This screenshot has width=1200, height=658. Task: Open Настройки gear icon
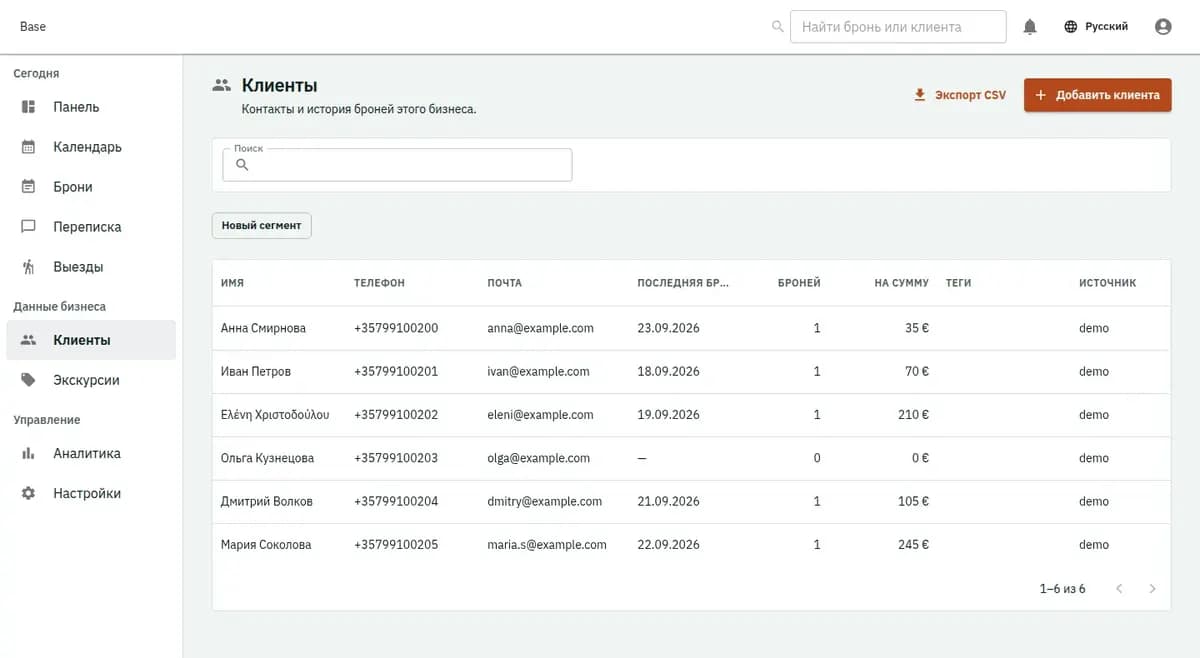click(29, 493)
